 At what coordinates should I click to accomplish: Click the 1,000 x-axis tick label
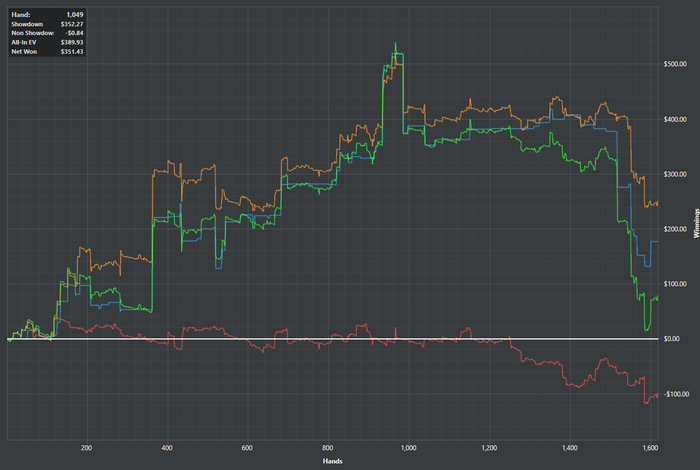[x=408, y=448]
